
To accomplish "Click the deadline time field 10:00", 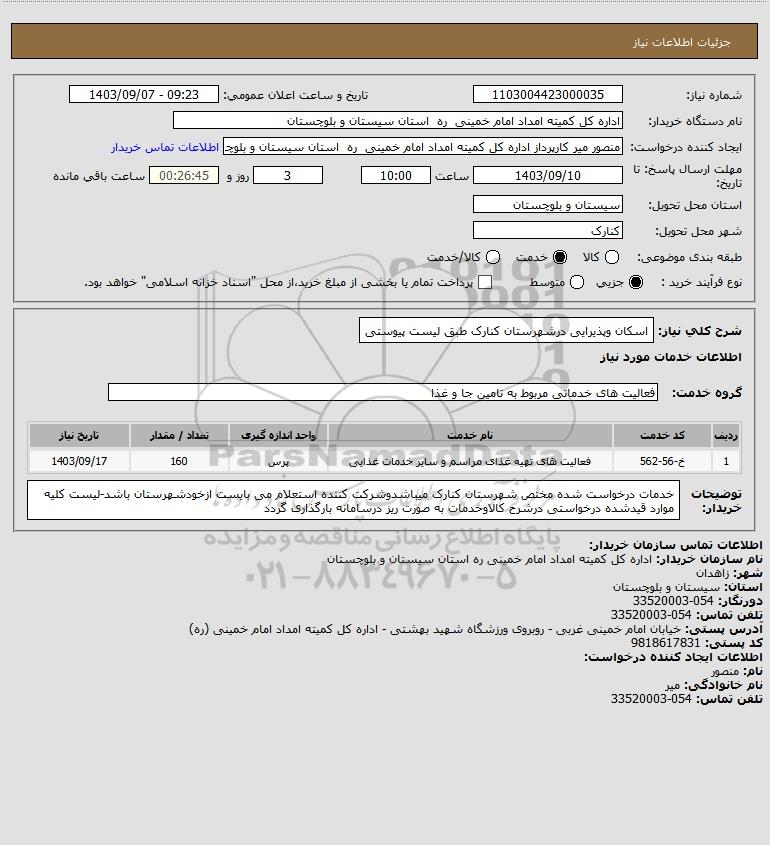I will [x=396, y=175].
